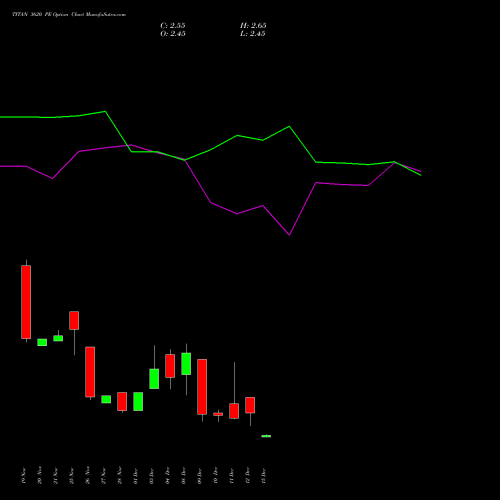
Task: Click the 12 Dec date label
Action: (x=248, y=475)
